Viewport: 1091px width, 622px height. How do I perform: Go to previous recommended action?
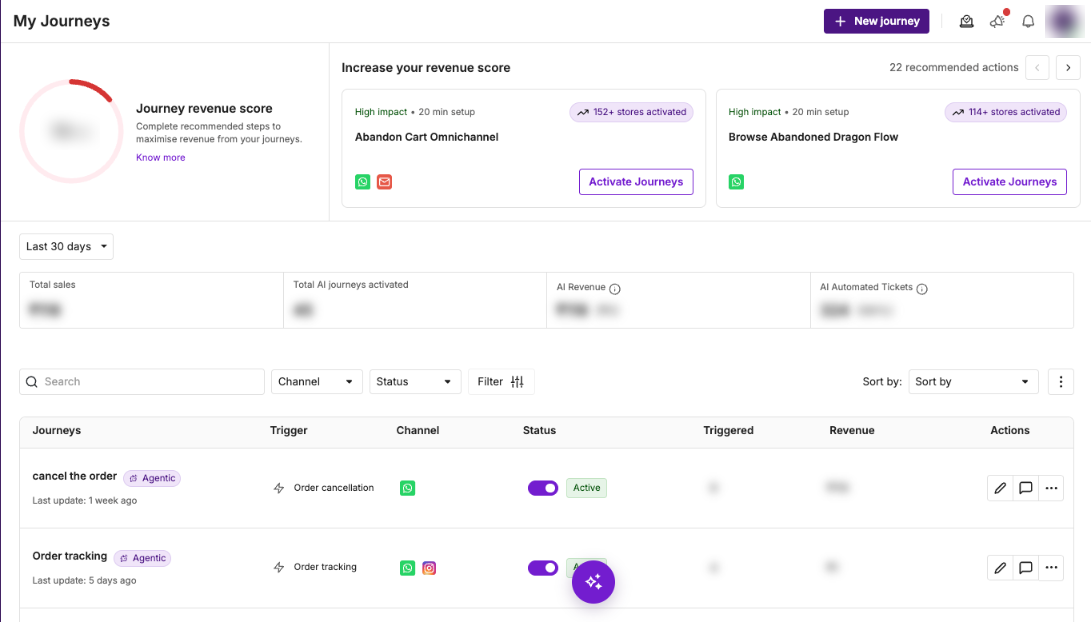click(x=1037, y=67)
